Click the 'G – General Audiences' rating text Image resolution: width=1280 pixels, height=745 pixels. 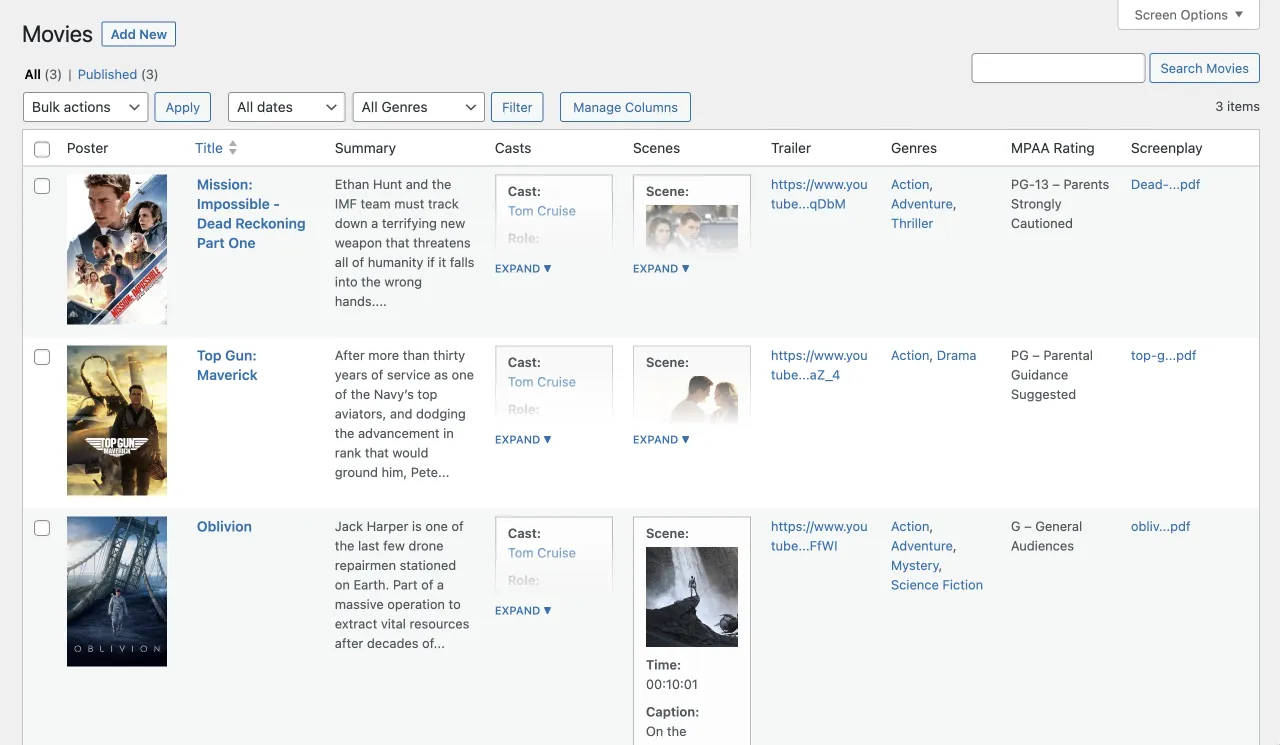1046,536
